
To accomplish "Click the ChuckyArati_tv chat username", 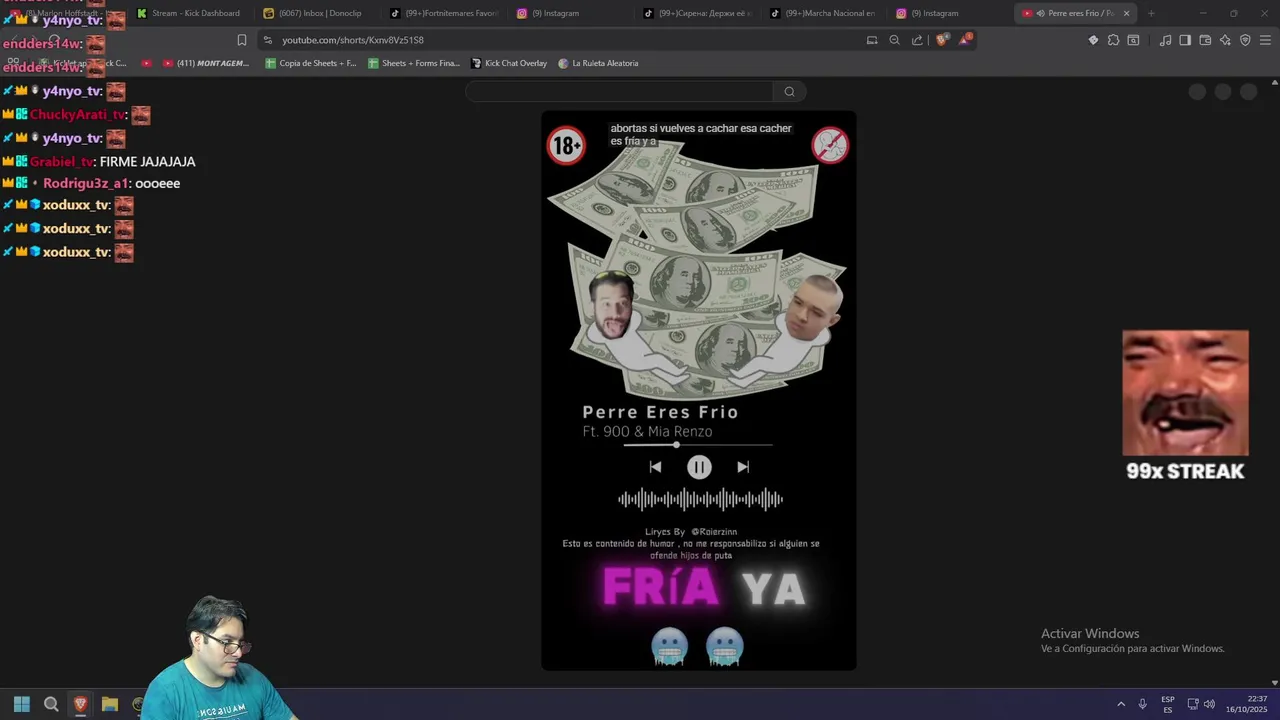I will tap(78, 115).
